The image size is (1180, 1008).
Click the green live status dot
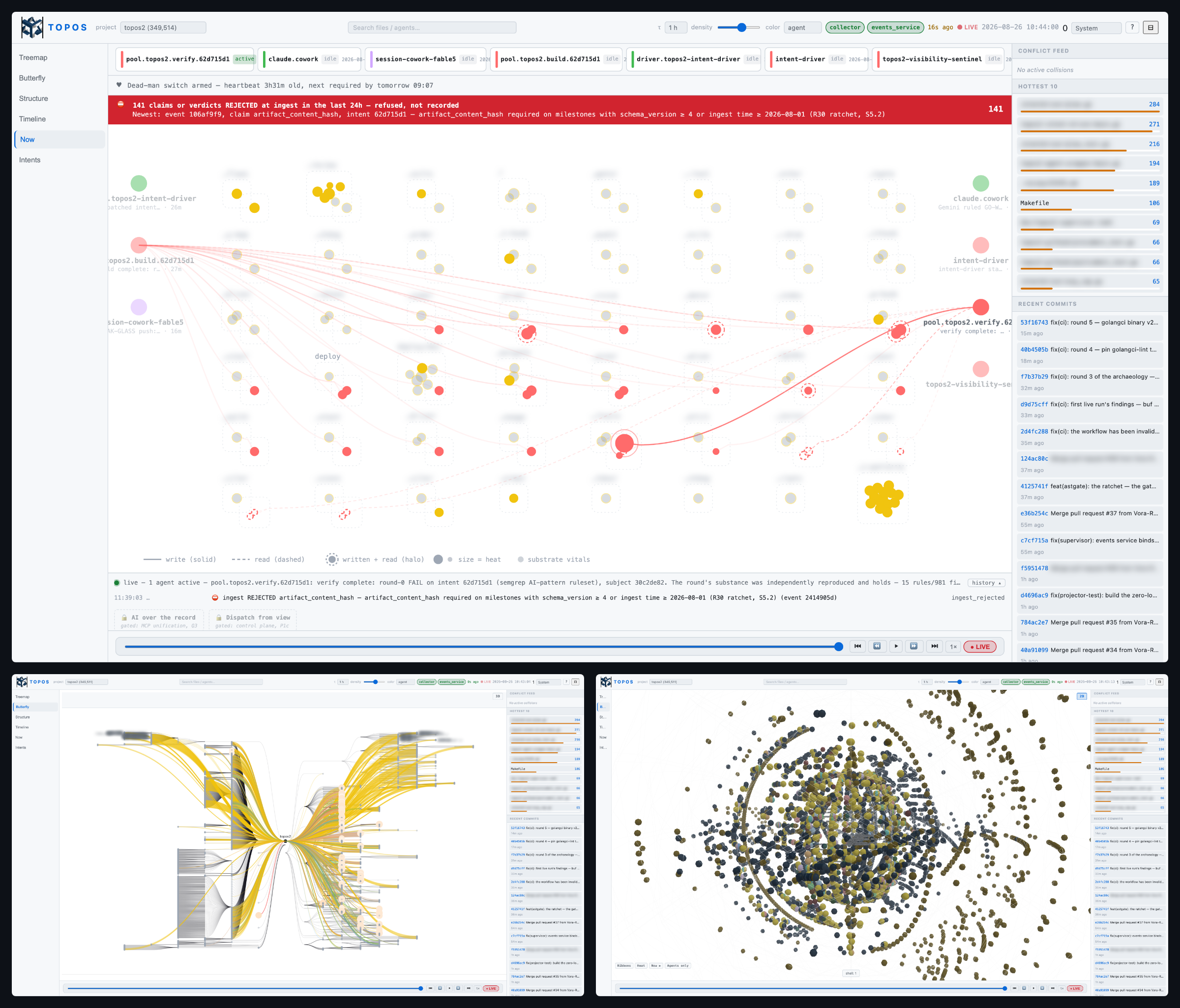(x=117, y=583)
